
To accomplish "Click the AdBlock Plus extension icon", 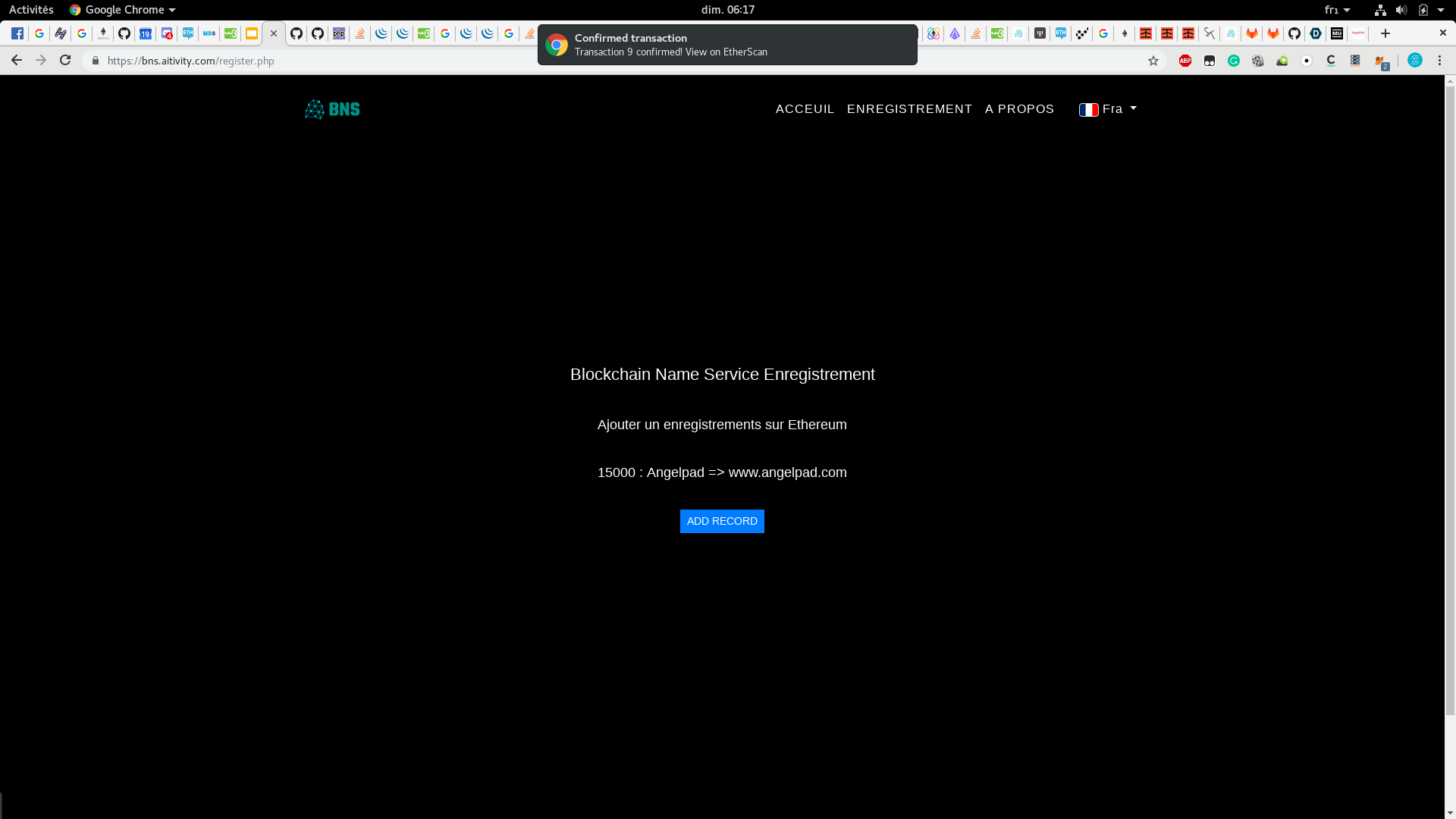I will tap(1185, 61).
